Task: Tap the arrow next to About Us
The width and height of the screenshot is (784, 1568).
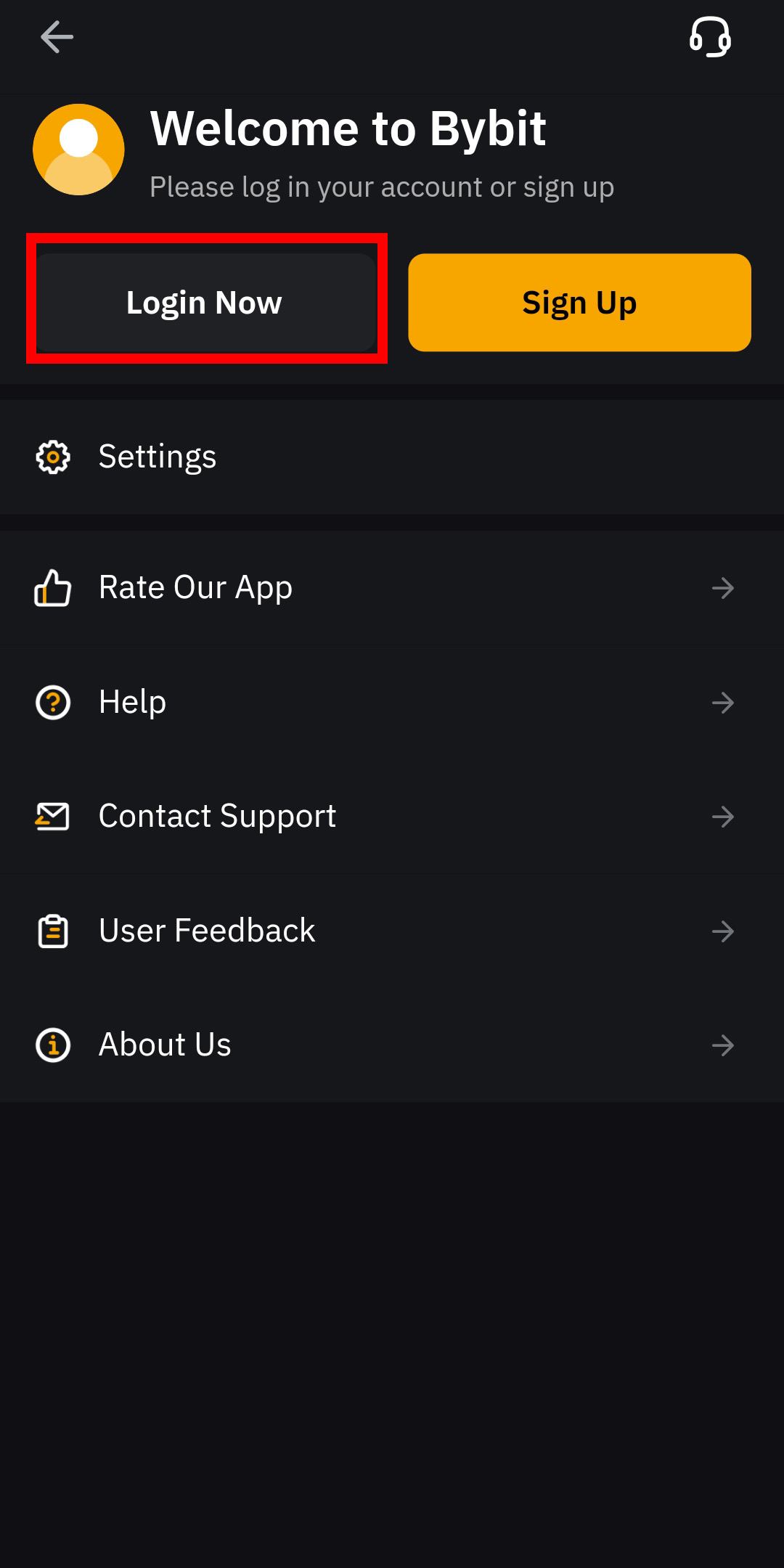Action: point(723,1045)
